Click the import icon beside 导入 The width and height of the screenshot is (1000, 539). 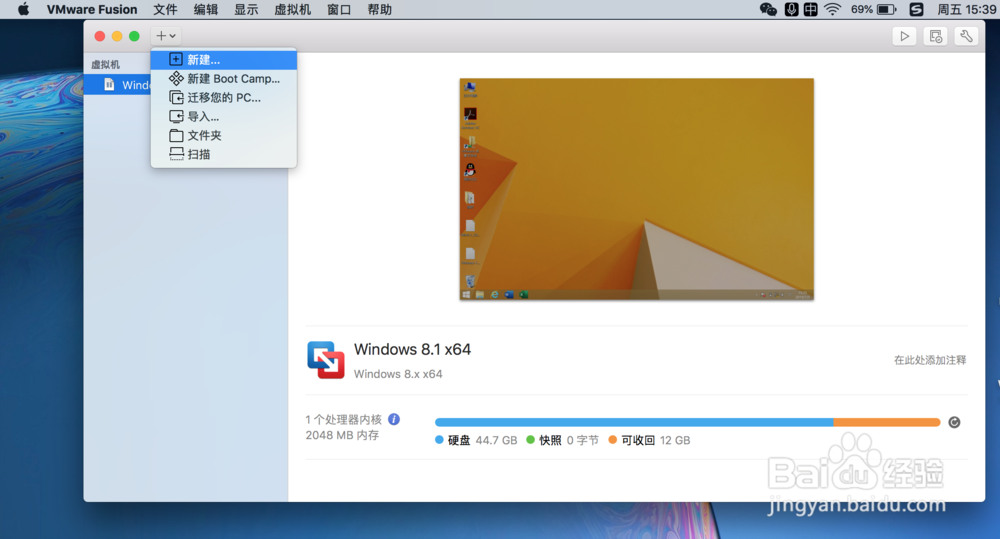[x=176, y=116]
